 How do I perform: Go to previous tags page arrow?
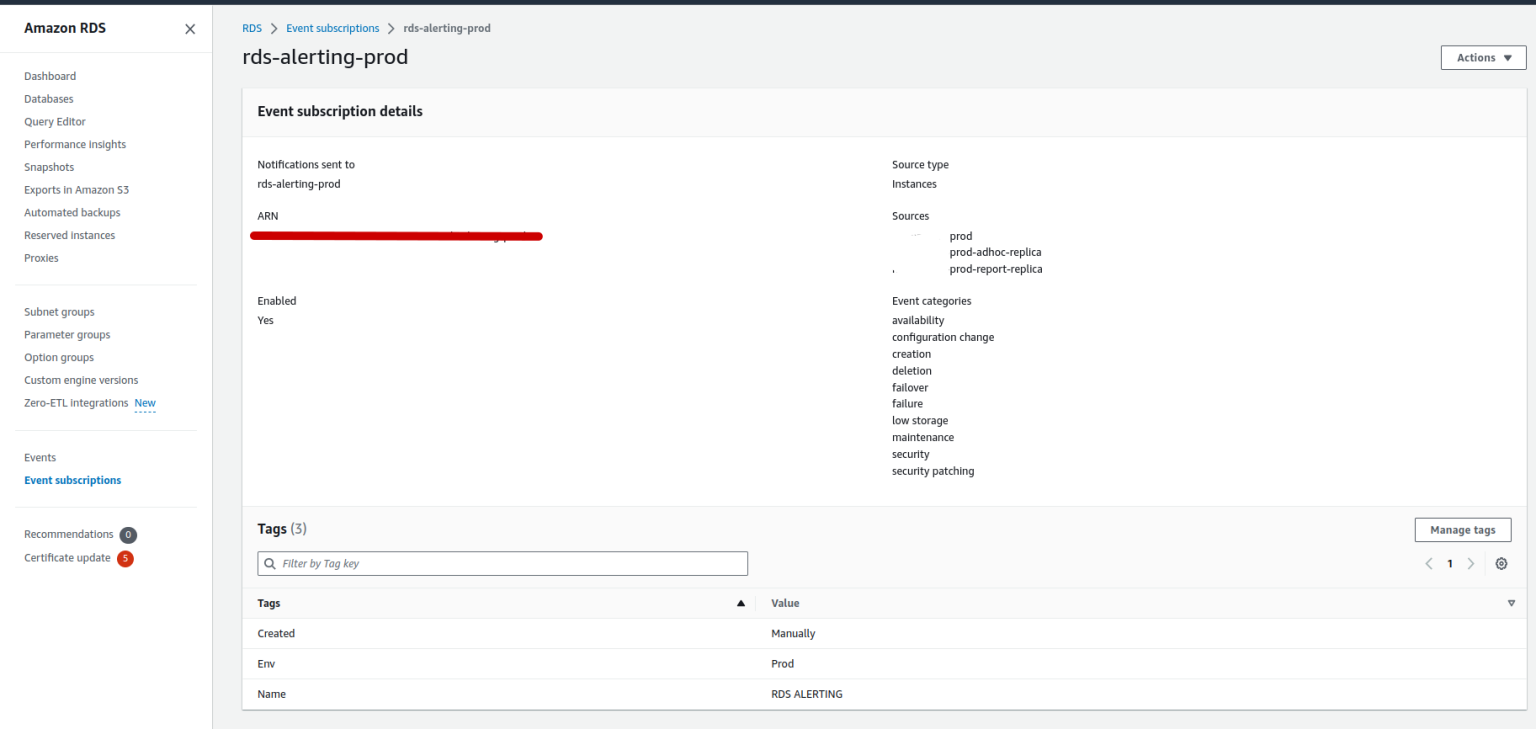[1429, 564]
